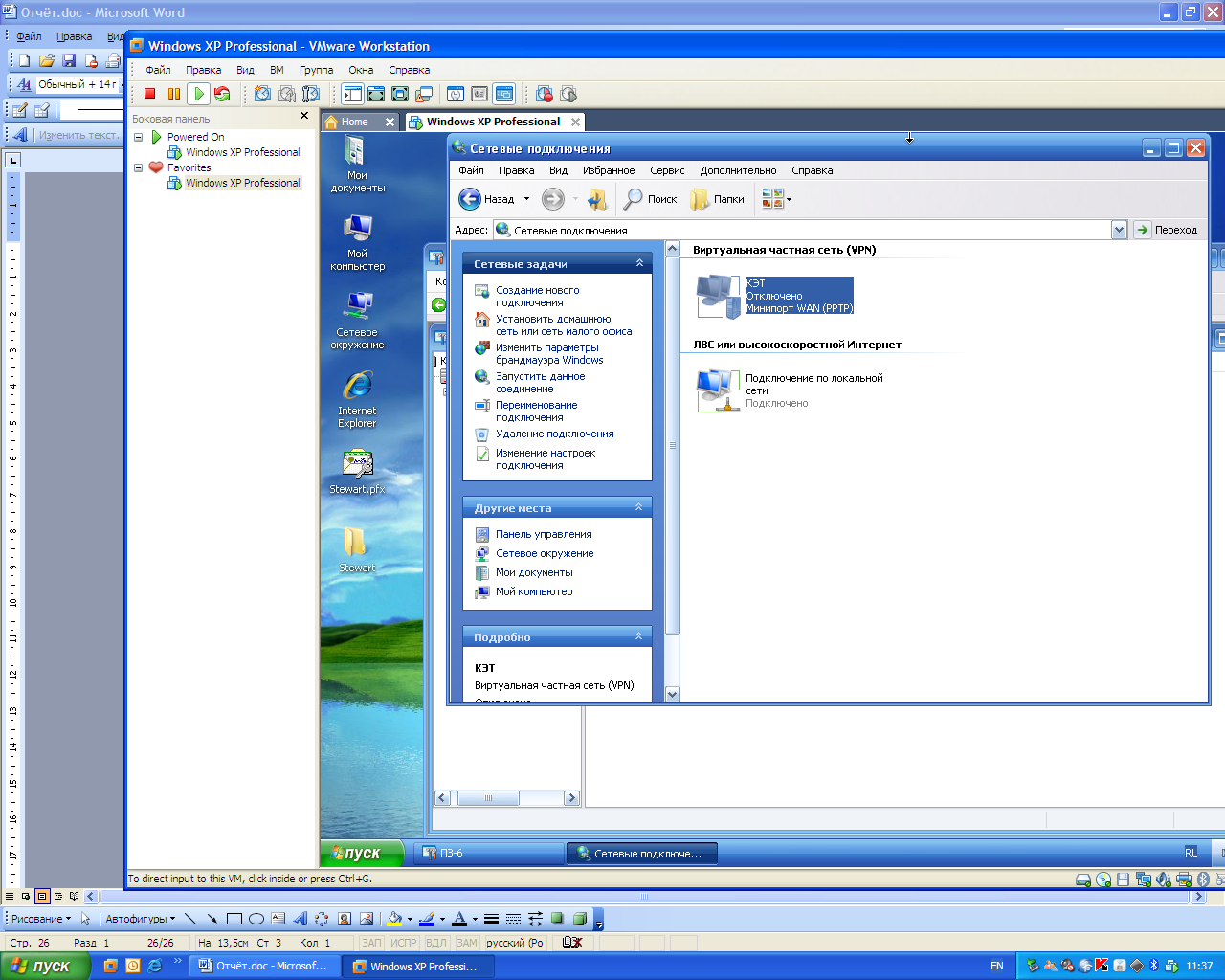1225x980 pixels.
Task: Click Создание нового подключения link
Action: (x=537, y=296)
